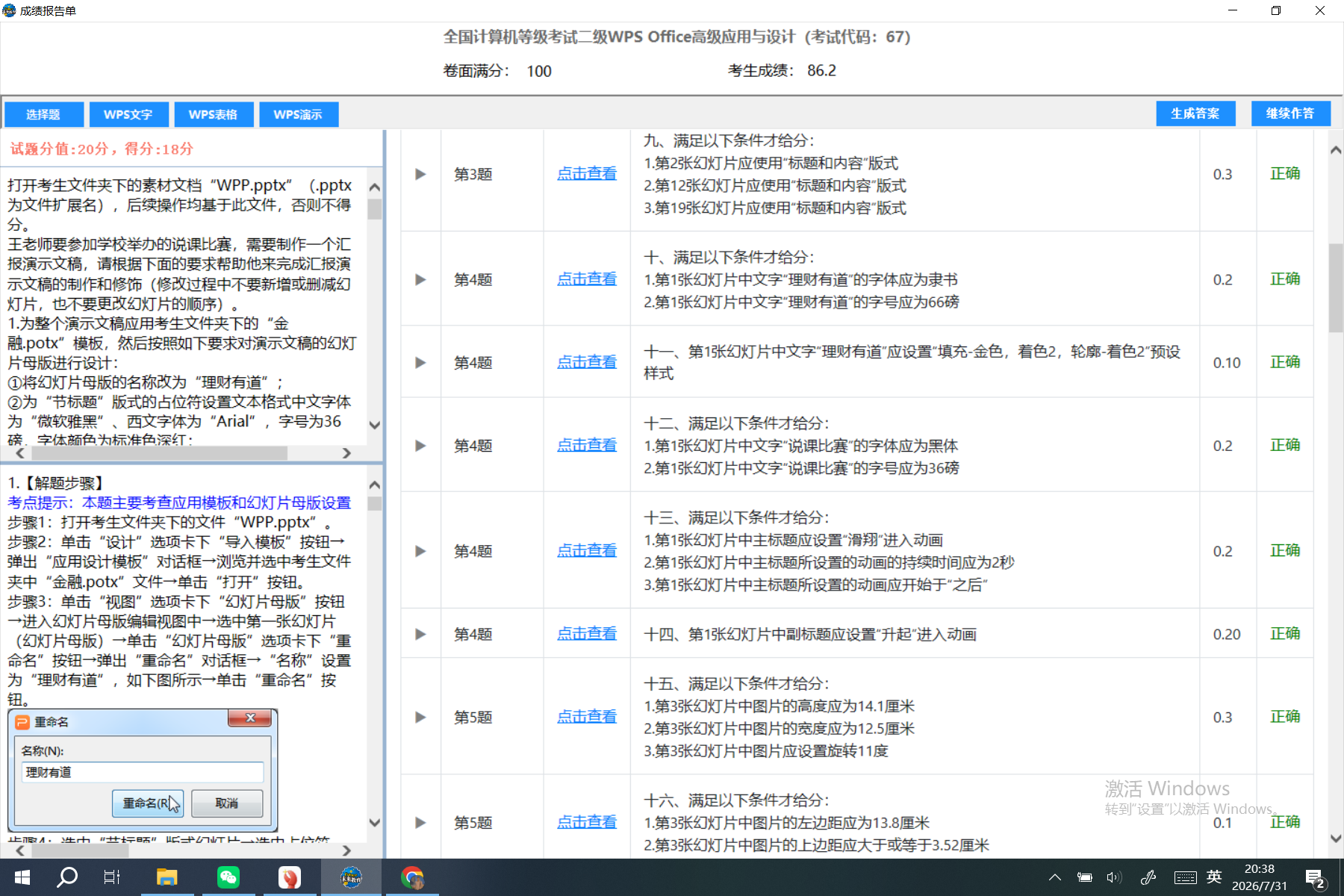Switch to the 选择题 tab
The width and height of the screenshot is (1344, 896).
(43, 114)
